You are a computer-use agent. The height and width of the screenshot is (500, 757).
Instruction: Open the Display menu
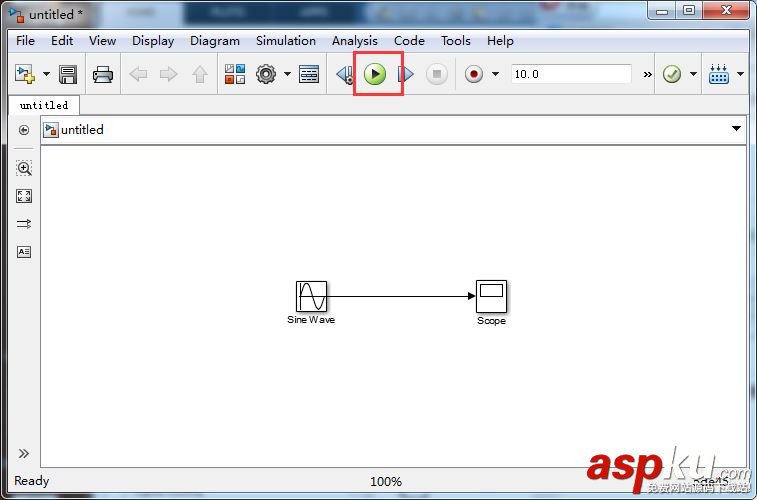153,42
